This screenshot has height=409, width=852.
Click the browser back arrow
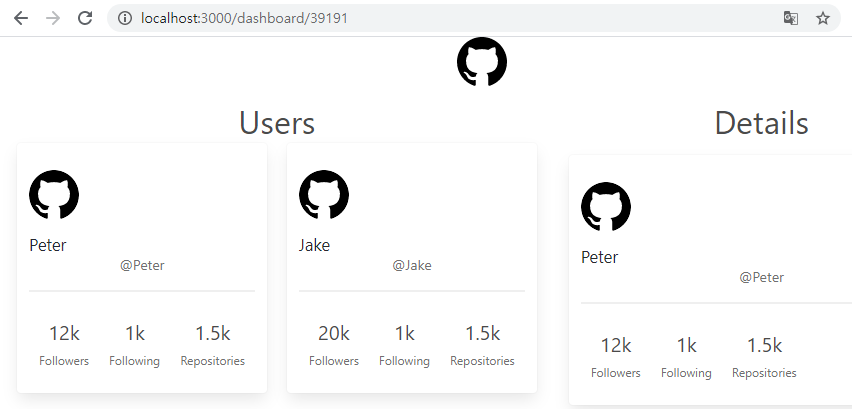21,18
